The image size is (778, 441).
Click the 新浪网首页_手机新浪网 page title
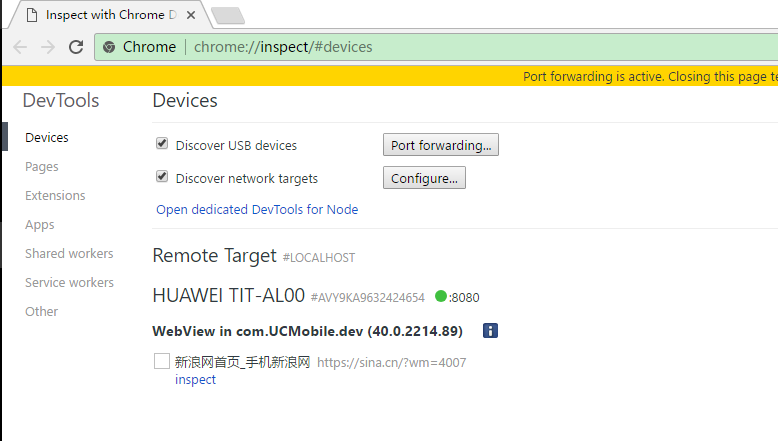tap(242, 362)
